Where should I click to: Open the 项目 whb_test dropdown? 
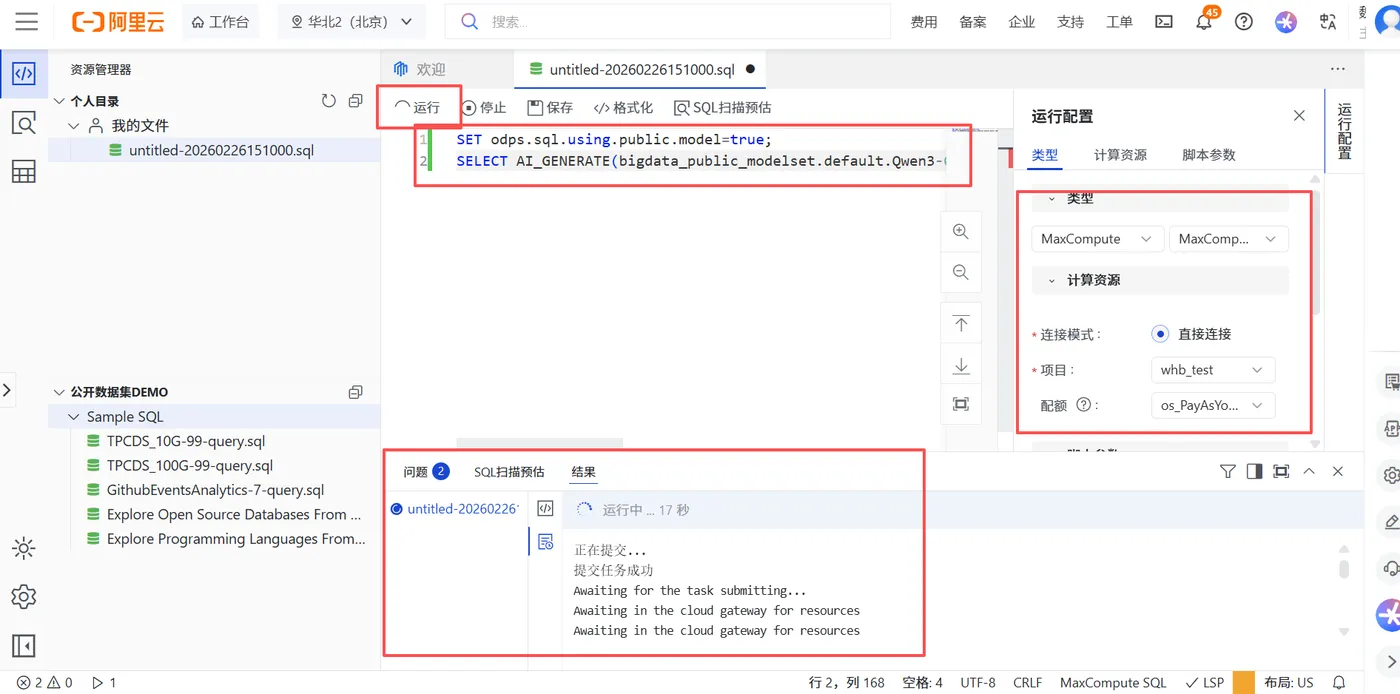point(1213,370)
